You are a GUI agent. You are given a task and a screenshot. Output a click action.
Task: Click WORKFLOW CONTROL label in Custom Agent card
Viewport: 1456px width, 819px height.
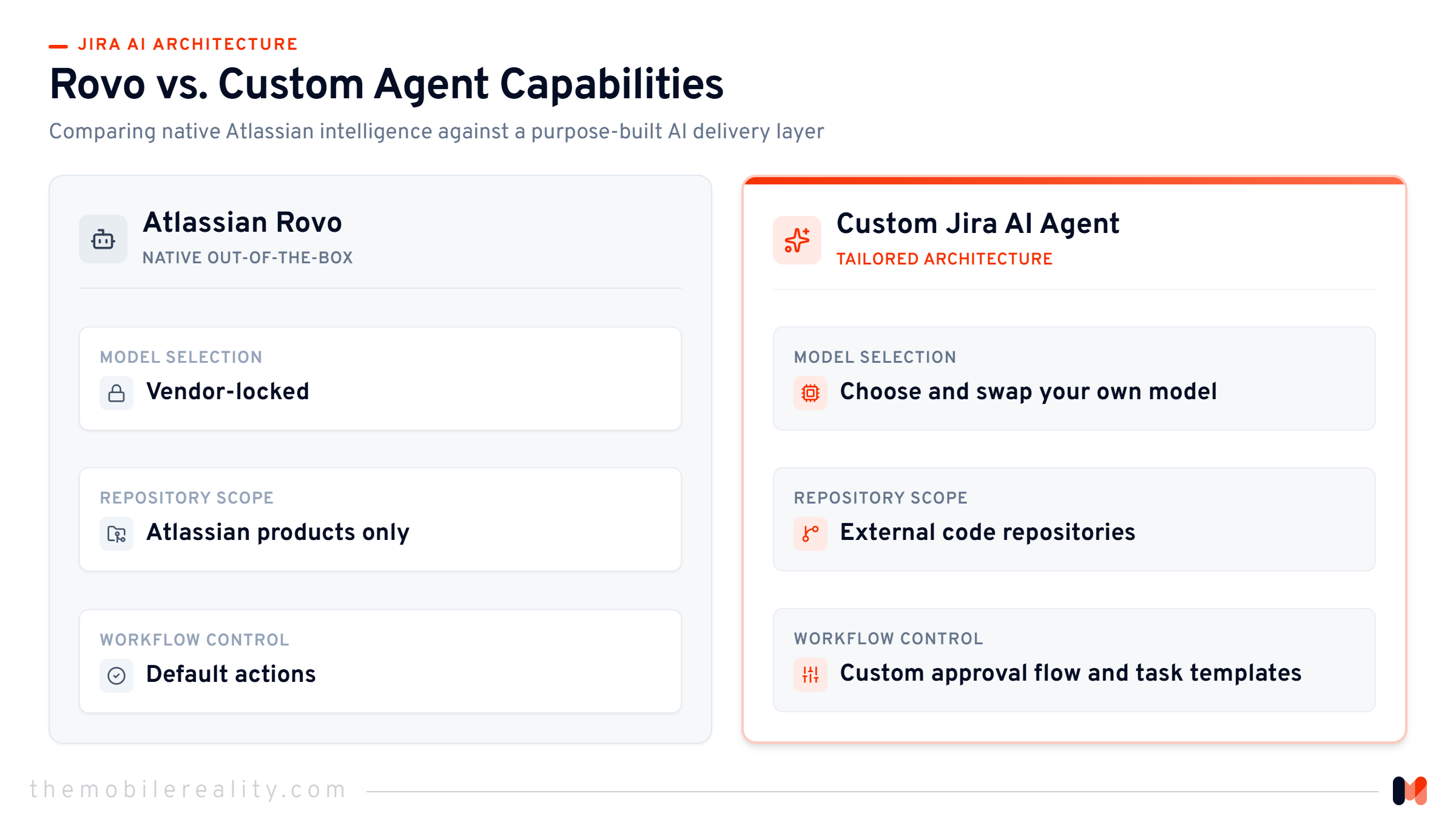click(888, 639)
